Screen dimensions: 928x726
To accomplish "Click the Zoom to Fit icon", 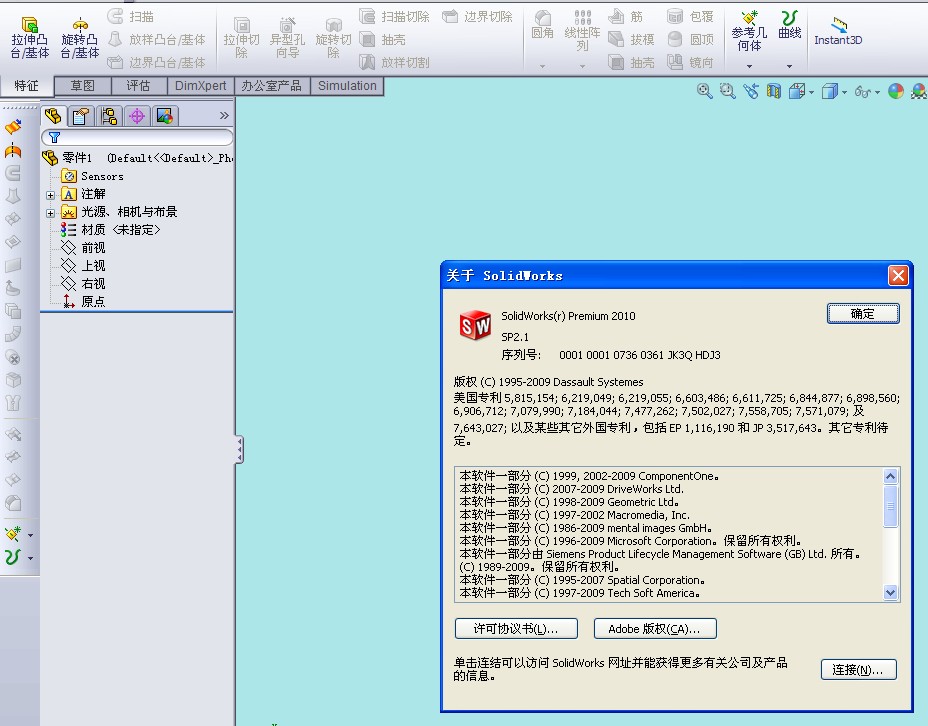I will coord(704,91).
